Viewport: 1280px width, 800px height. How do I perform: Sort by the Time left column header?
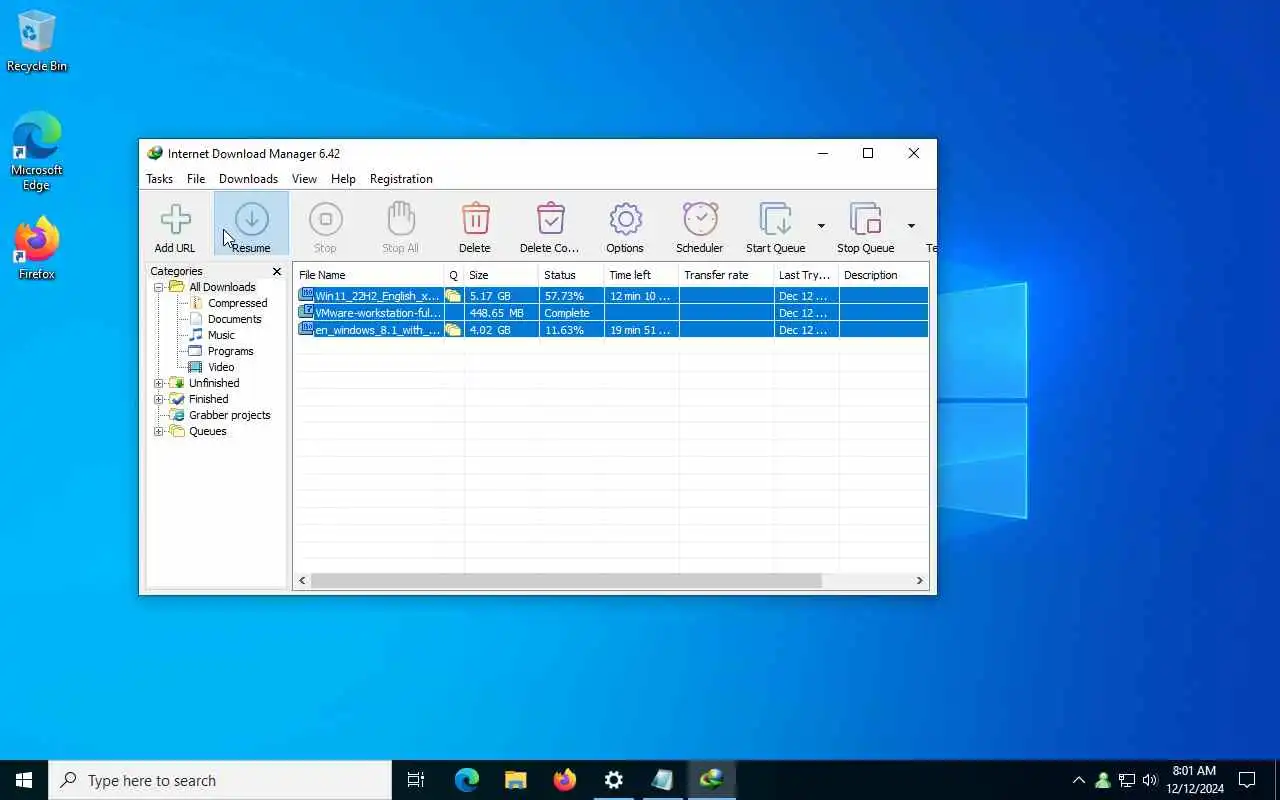tap(642, 275)
